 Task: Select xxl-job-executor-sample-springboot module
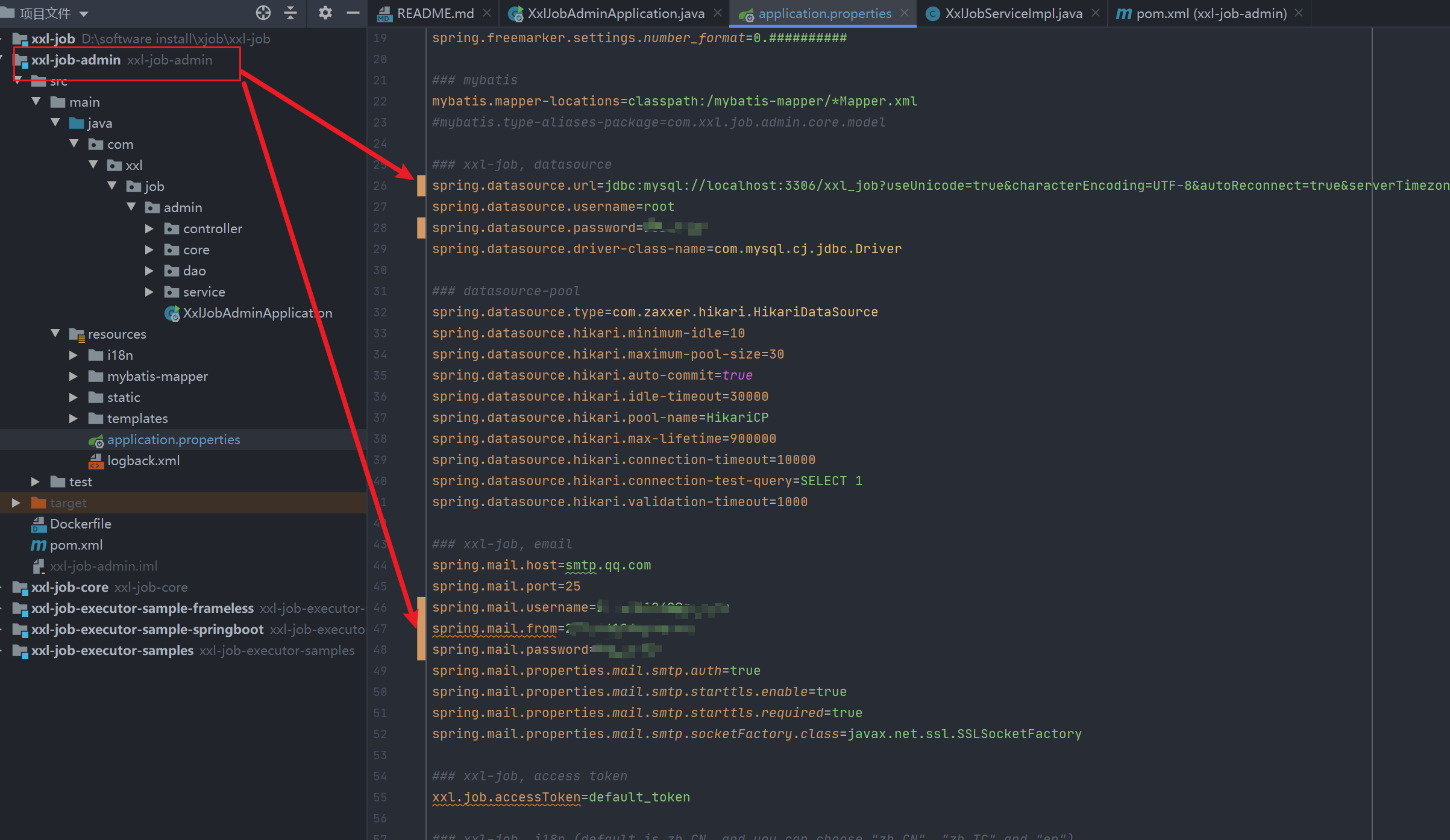coord(148,629)
